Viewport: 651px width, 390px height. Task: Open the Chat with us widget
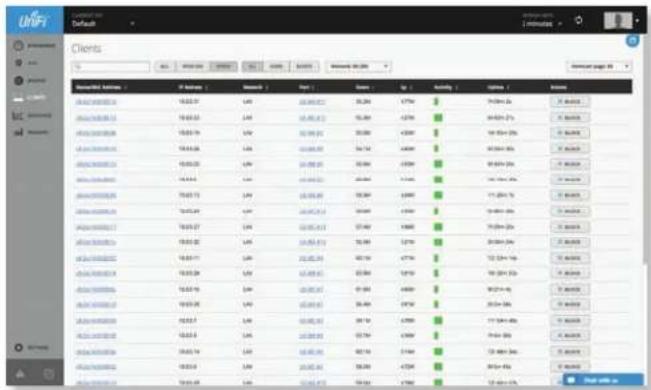pyautogui.click(x=603, y=380)
